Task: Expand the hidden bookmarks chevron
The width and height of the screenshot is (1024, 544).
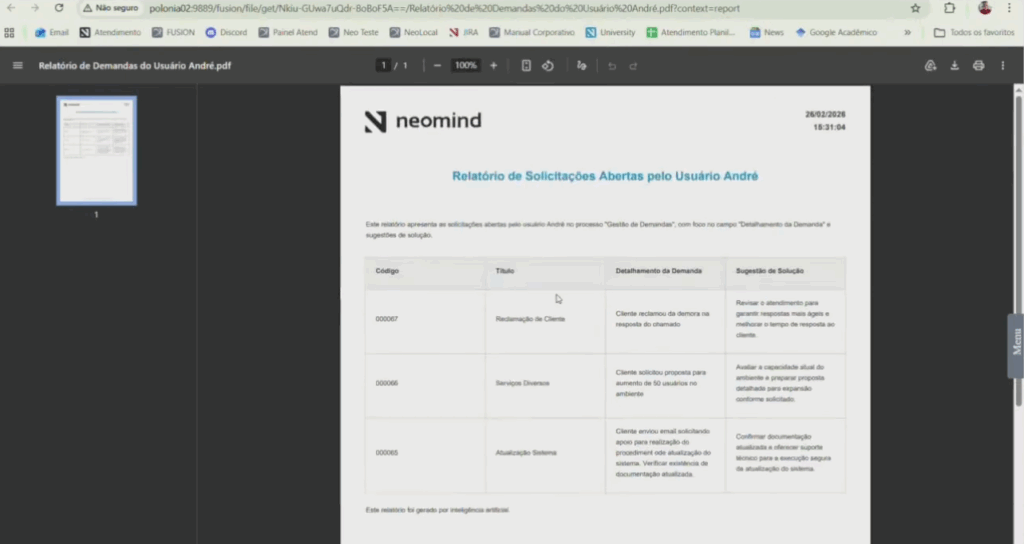Action: point(907,32)
